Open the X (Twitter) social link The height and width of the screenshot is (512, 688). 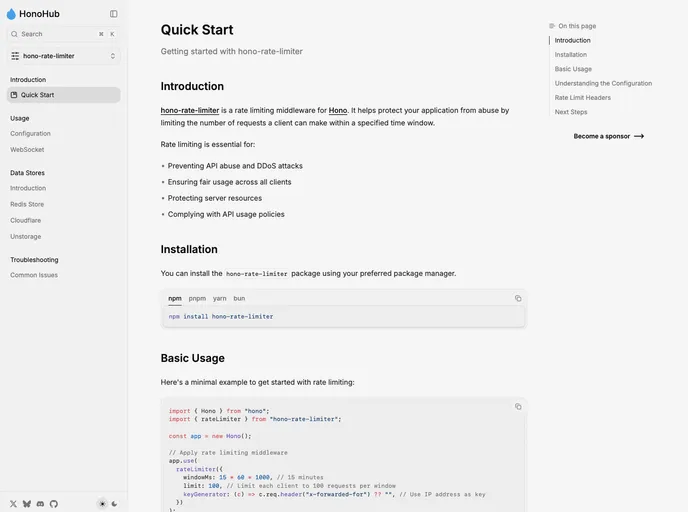(13, 503)
